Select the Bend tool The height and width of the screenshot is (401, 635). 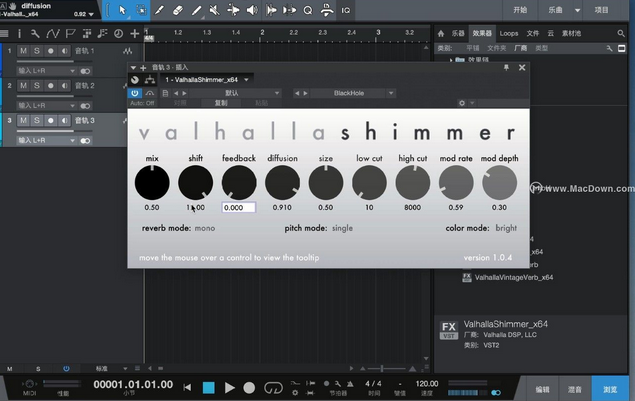tap(233, 10)
